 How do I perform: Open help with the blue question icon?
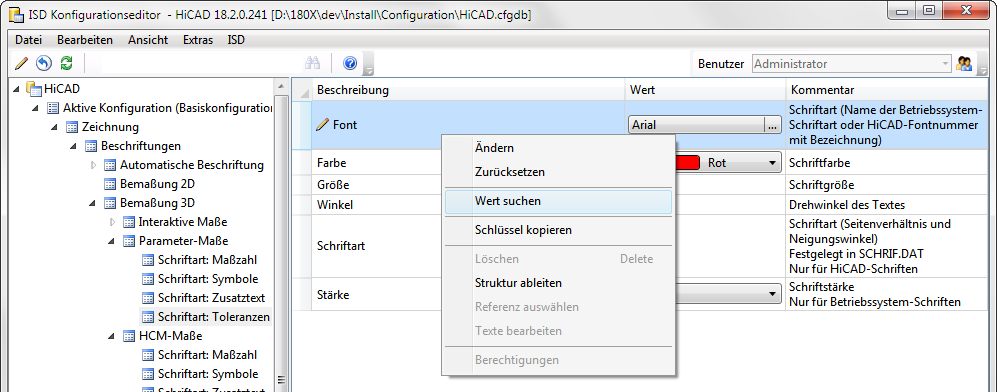coord(350,64)
